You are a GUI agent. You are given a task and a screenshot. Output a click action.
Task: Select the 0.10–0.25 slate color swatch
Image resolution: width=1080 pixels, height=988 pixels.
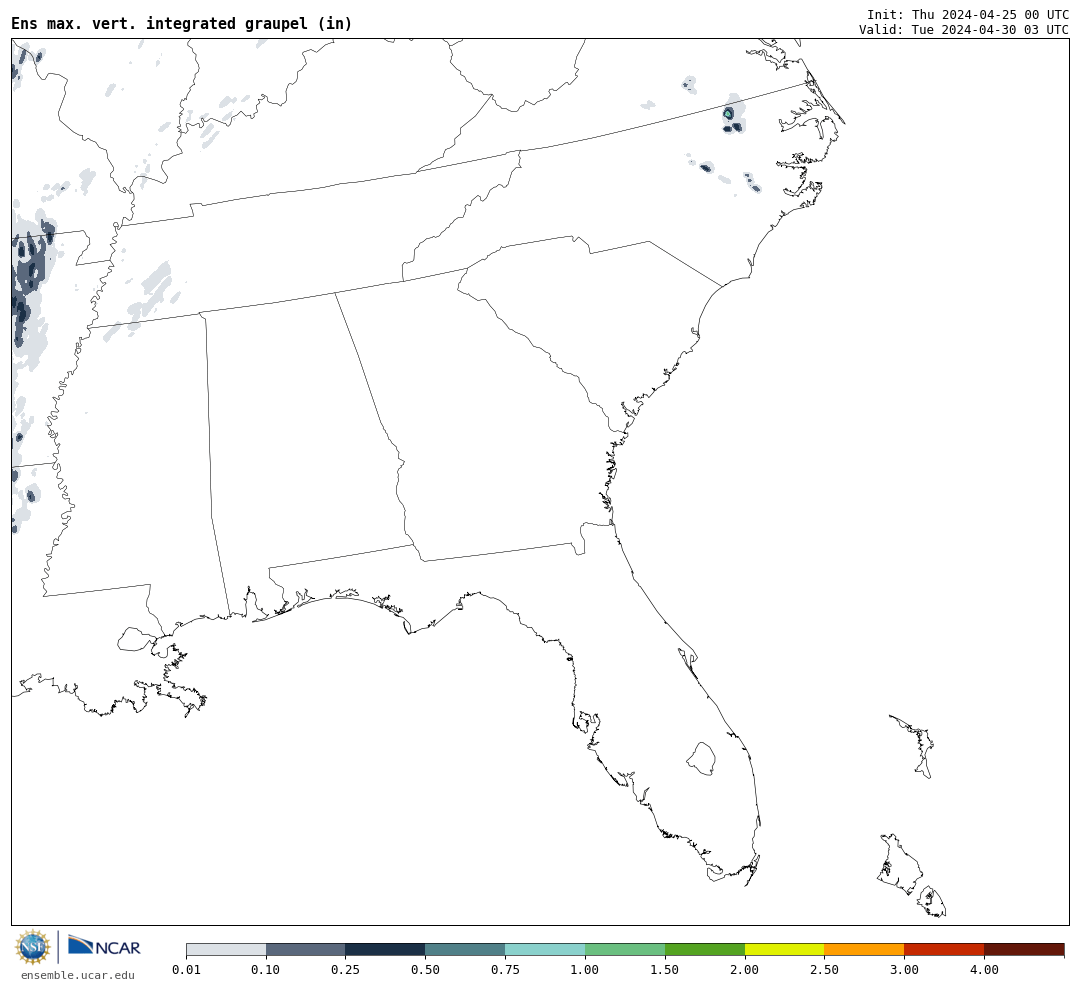click(x=306, y=949)
